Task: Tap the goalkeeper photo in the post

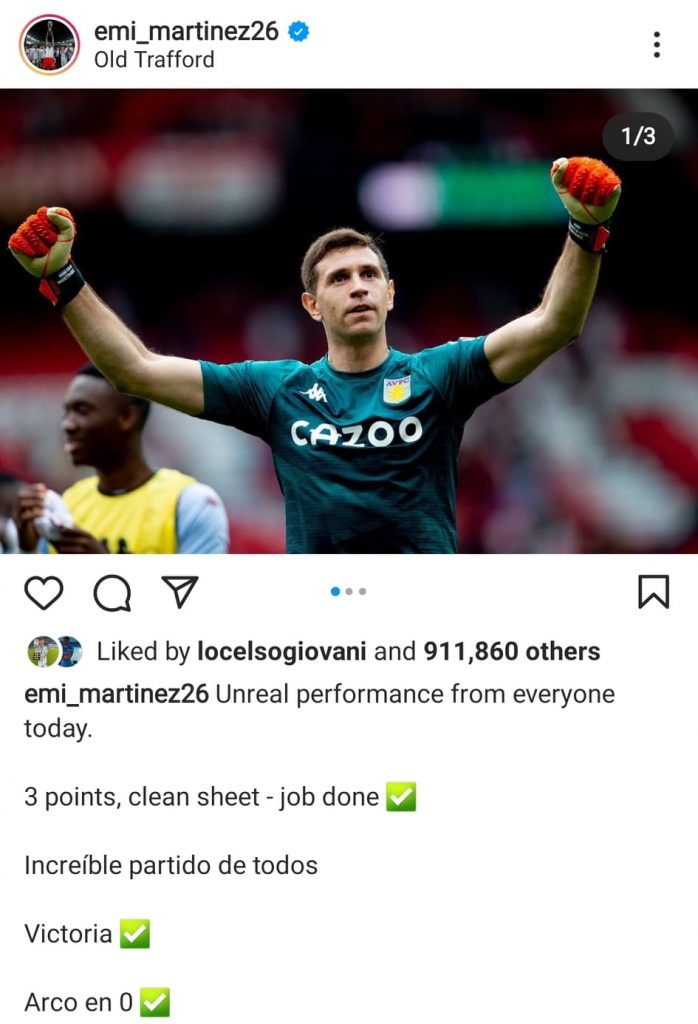Action: [349, 321]
